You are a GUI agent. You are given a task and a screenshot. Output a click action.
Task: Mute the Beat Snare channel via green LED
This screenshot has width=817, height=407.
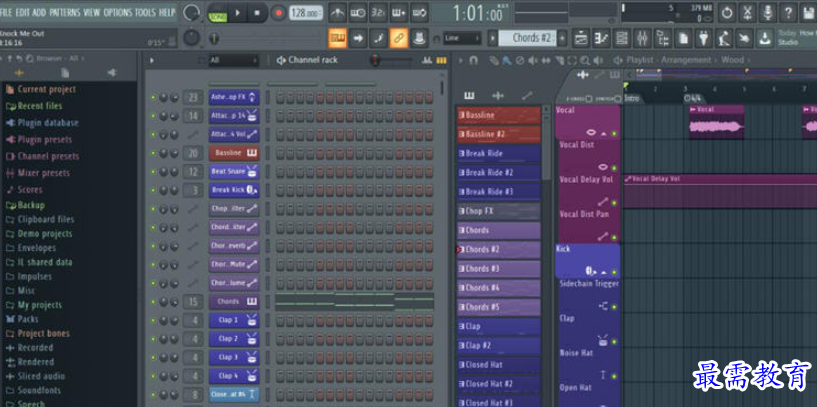(x=153, y=172)
